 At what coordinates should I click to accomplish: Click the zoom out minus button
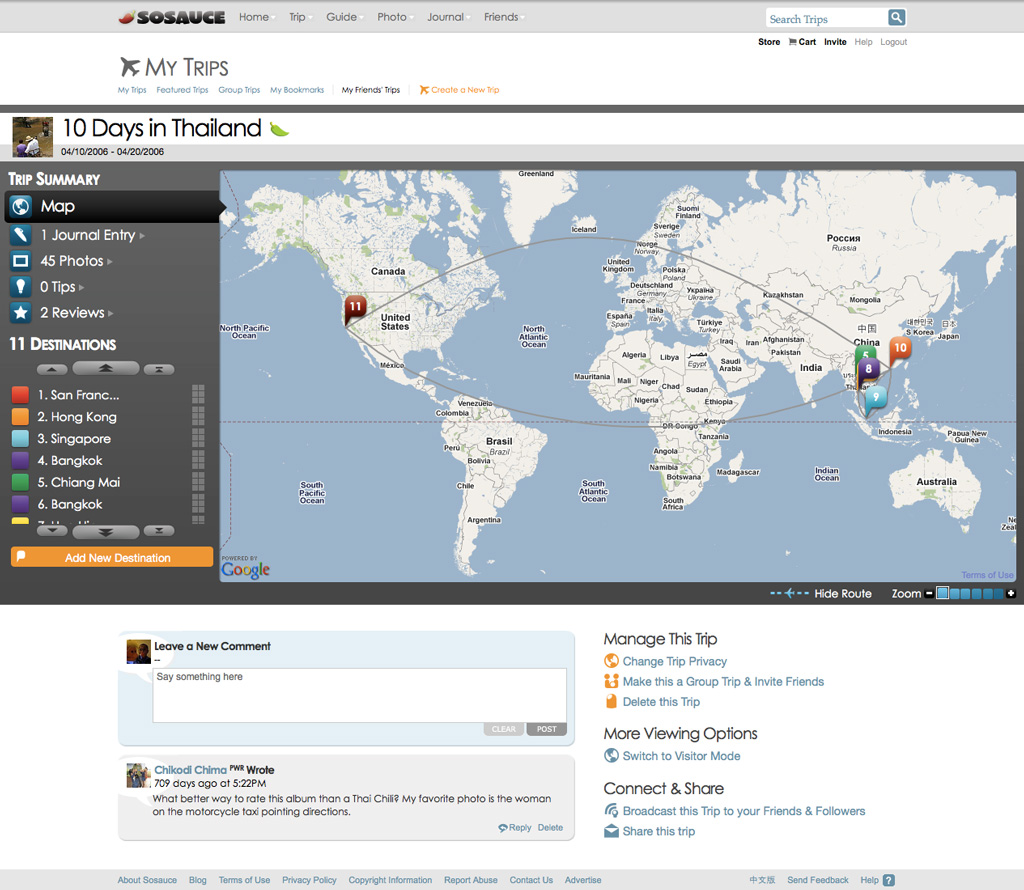pos(929,594)
